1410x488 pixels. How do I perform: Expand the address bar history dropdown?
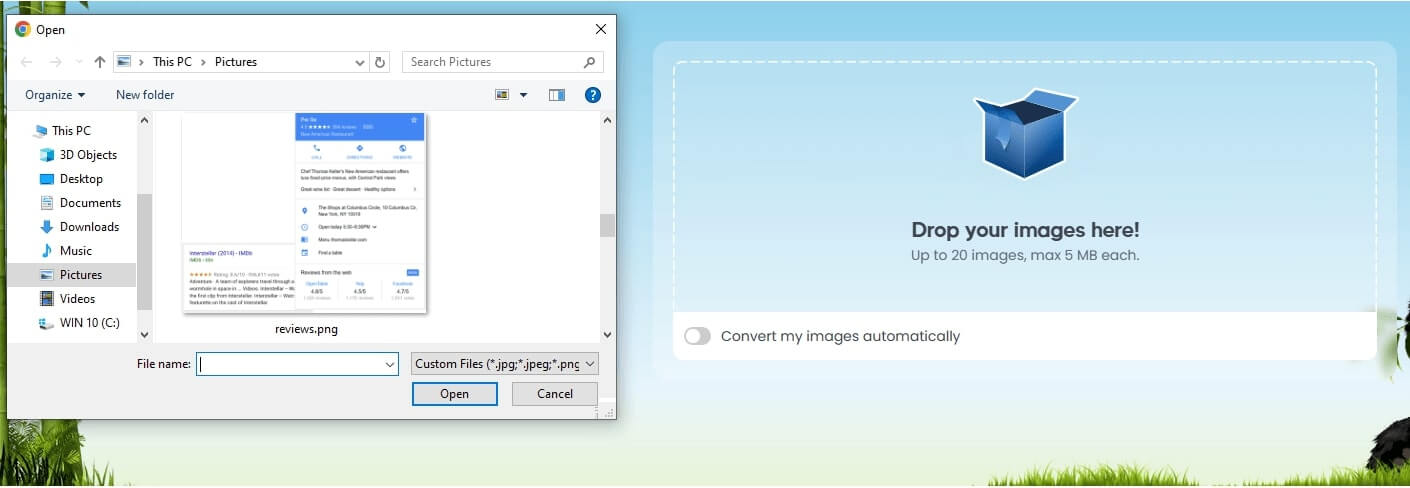[x=360, y=62]
